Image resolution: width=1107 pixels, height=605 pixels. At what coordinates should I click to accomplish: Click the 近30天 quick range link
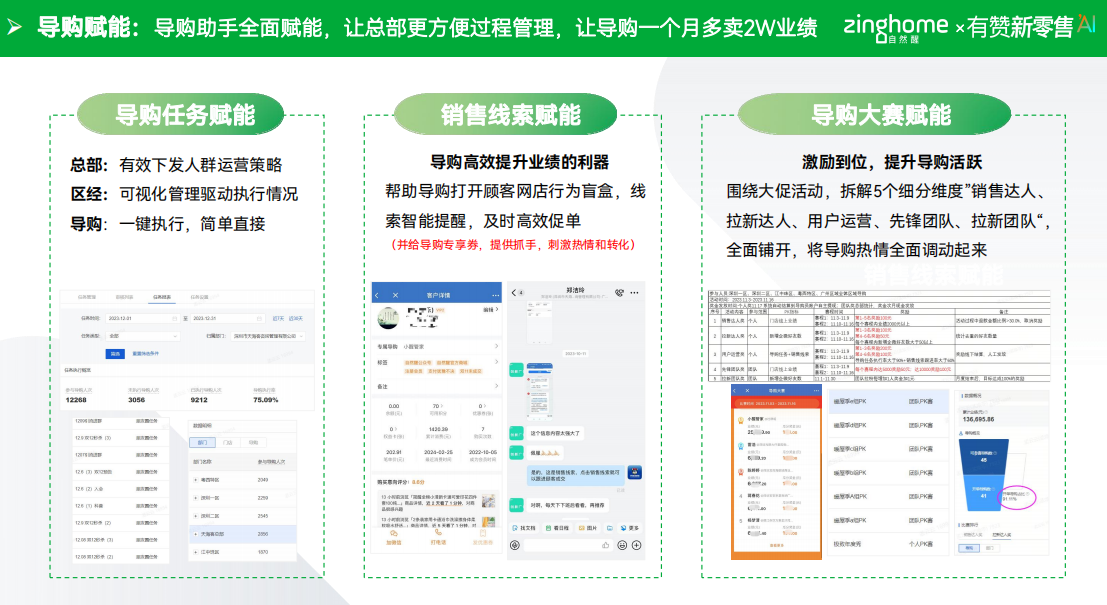coord(296,318)
